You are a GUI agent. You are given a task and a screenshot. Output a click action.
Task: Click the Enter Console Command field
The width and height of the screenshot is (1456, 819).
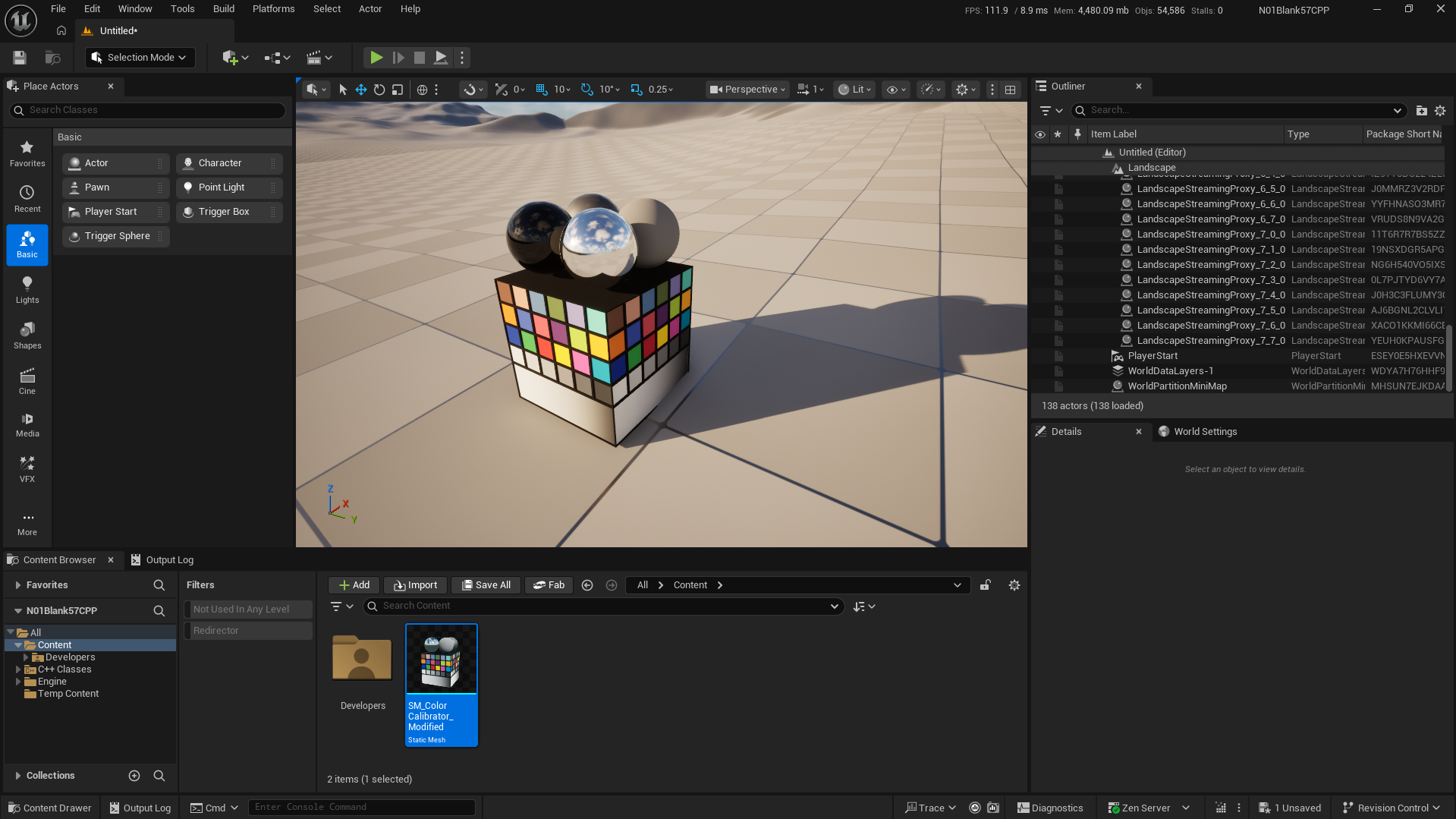362,808
